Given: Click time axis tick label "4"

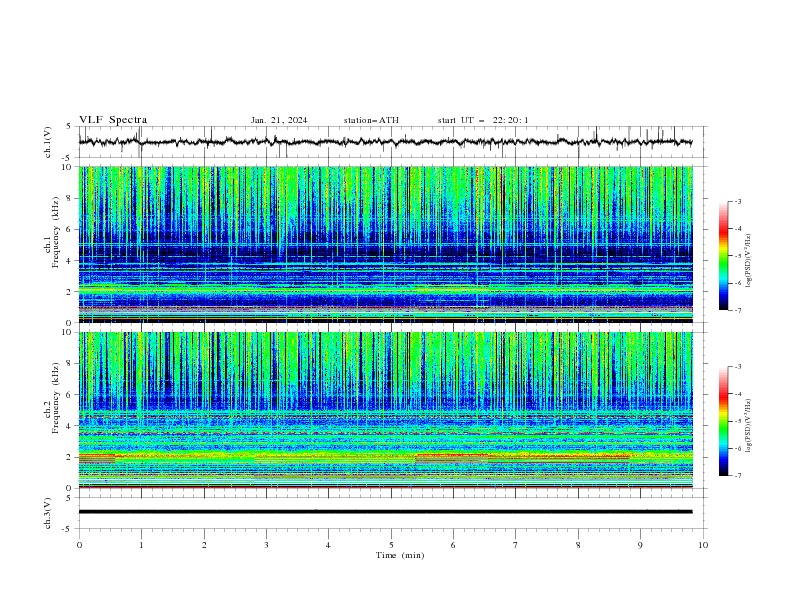Looking at the screenshot, I should pos(328,545).
